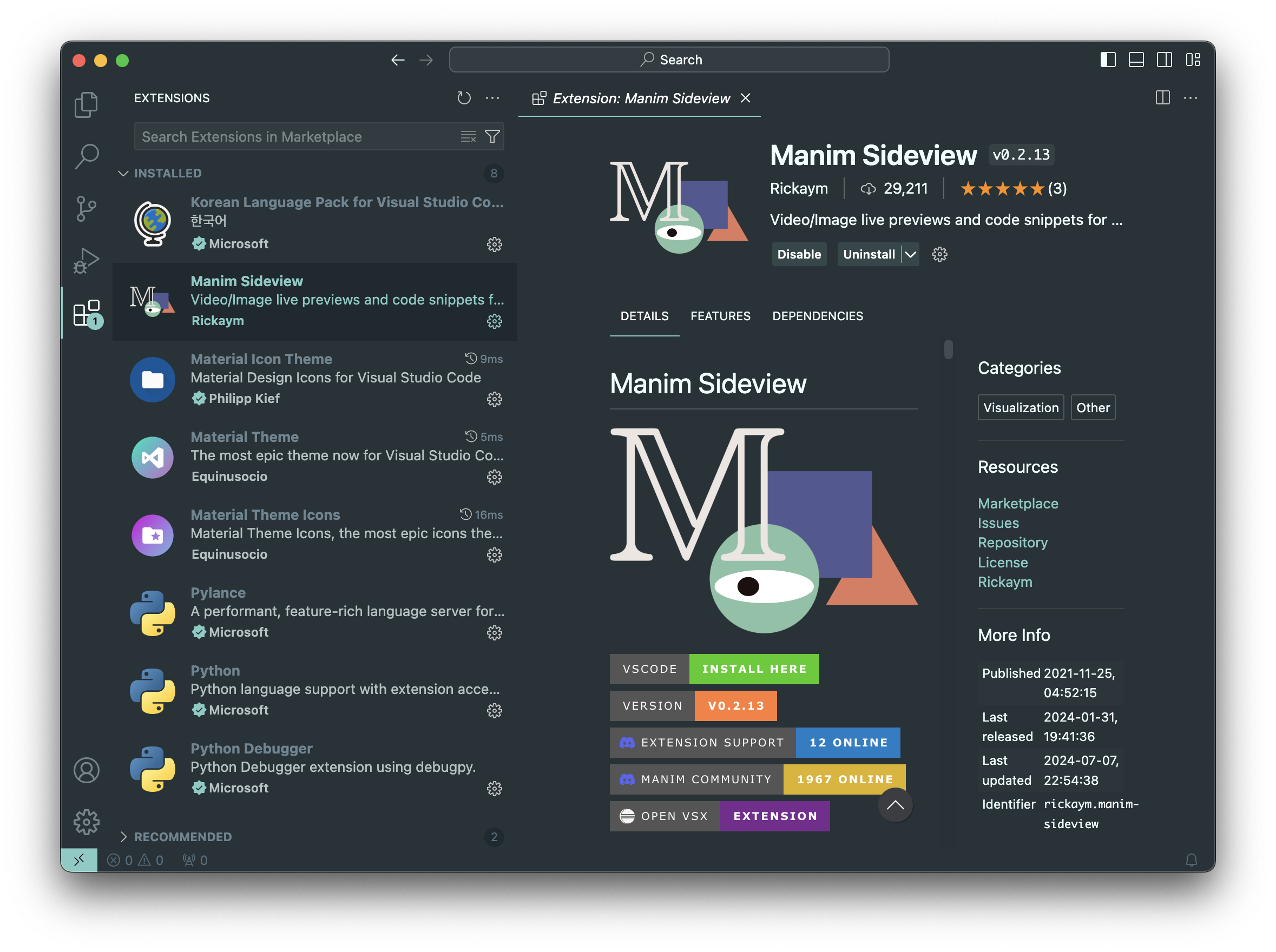
Task: Toggle bottom panel visibility
Action: click(x=1136, y=60)
